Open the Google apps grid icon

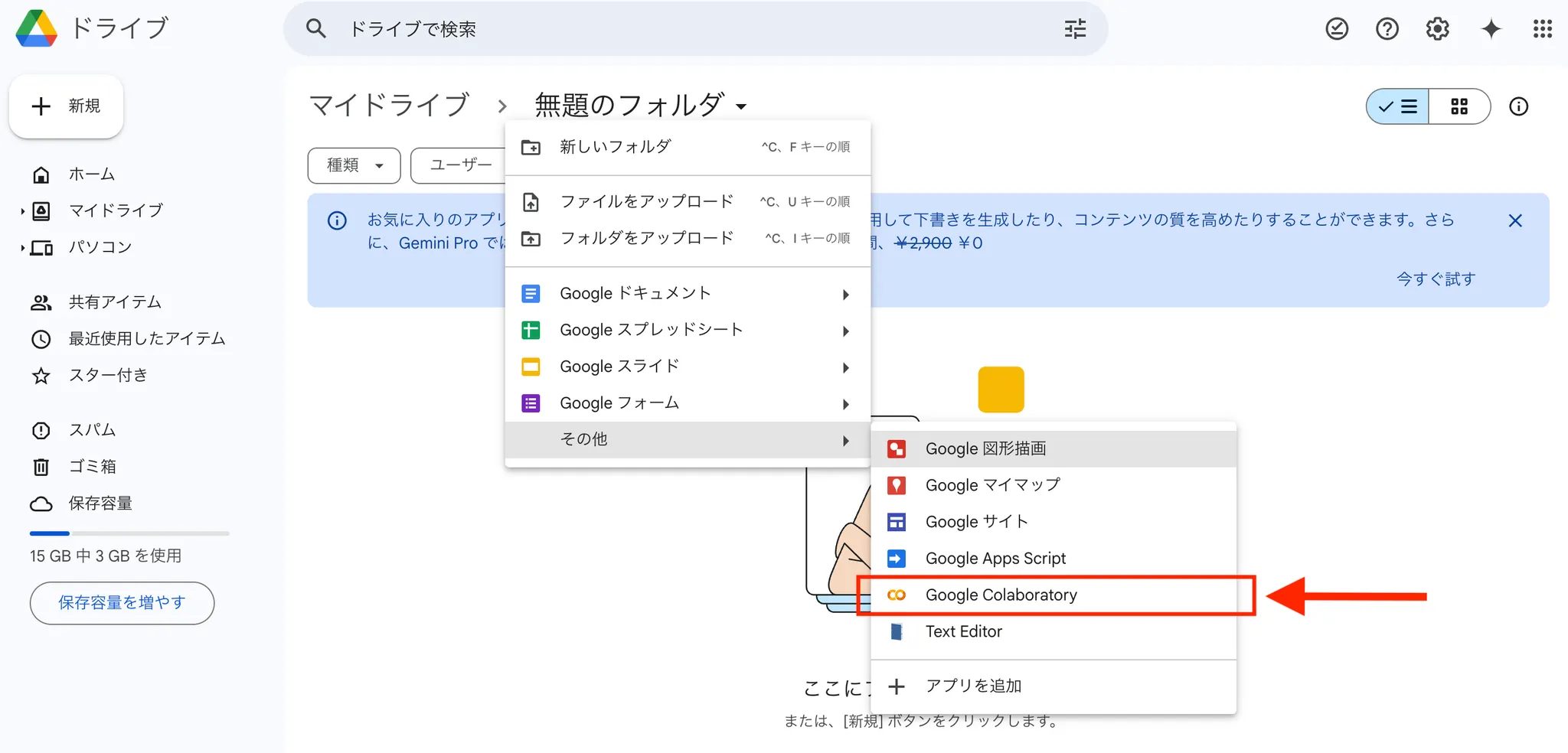click(x=1543, y=29)
